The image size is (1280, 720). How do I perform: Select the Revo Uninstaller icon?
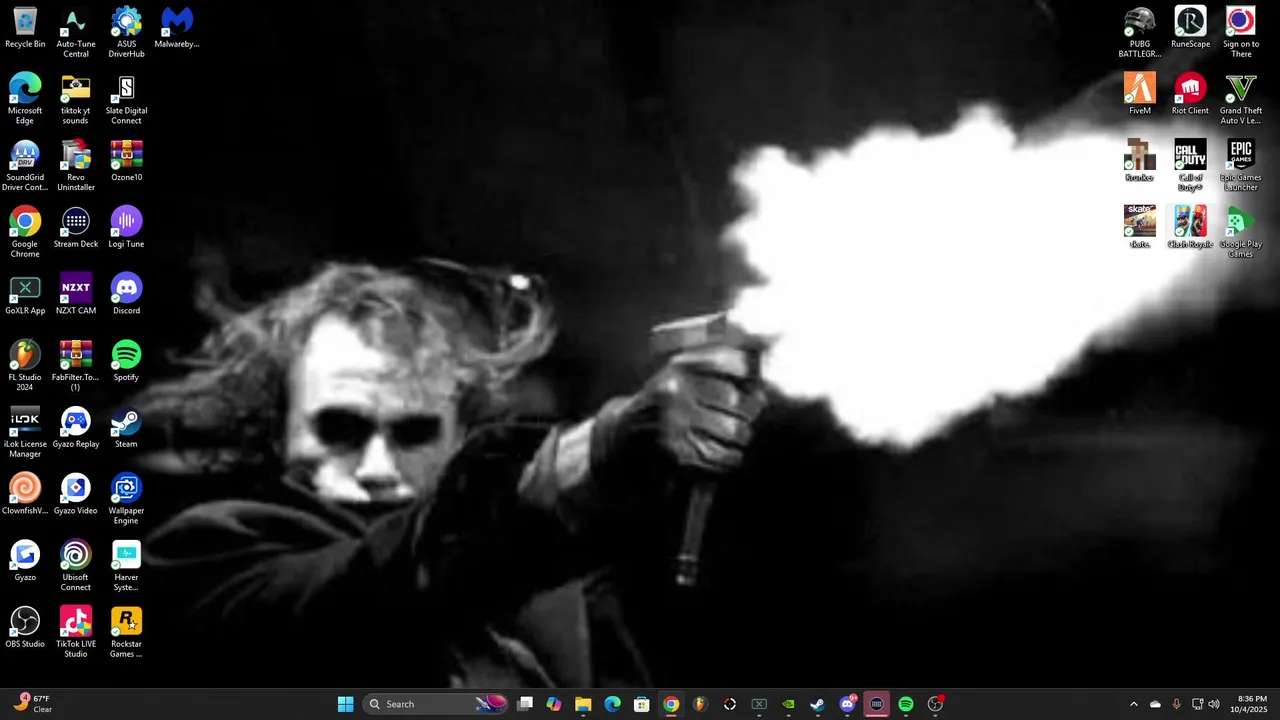coord(76,166)
